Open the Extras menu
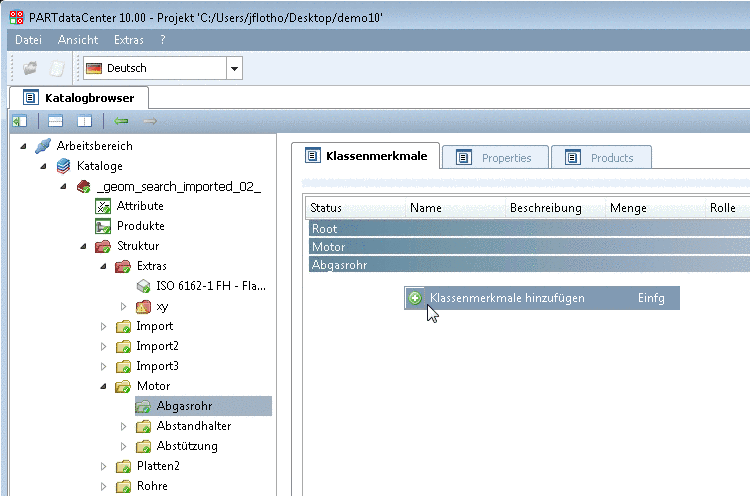The width and height of the screenshot is (750, 496). (129, 40)
